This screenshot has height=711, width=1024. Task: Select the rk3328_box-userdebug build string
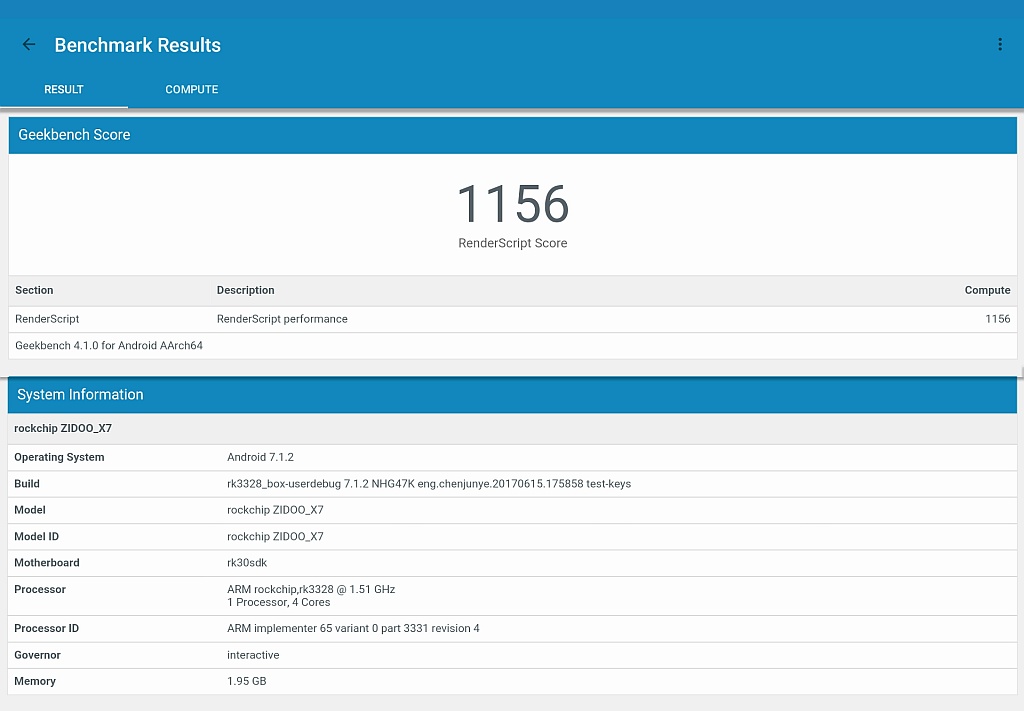[429, 484]
